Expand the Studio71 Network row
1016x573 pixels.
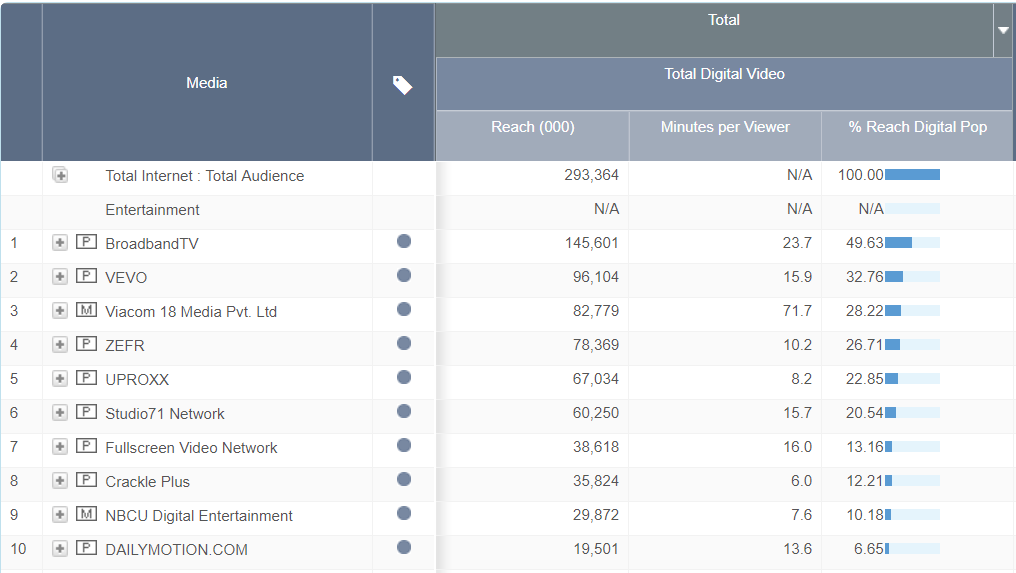point(60,412)
